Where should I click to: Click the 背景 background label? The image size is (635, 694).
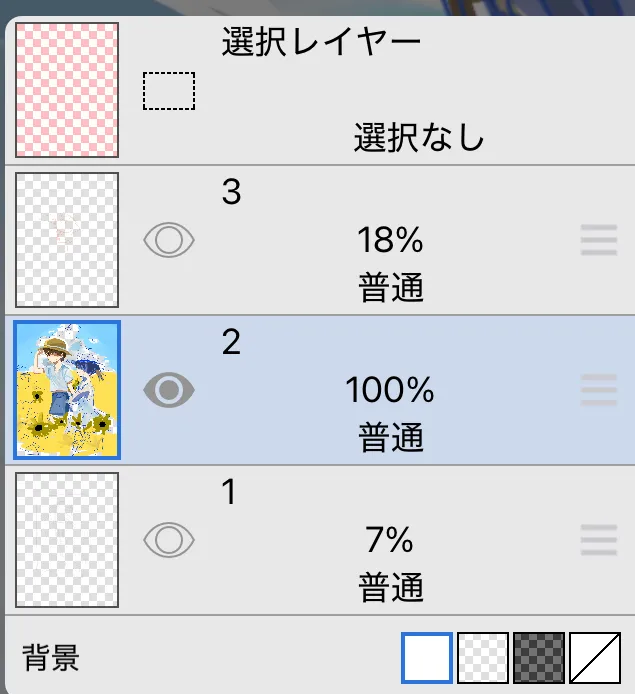pyautogui.click(x=51, y=658)
